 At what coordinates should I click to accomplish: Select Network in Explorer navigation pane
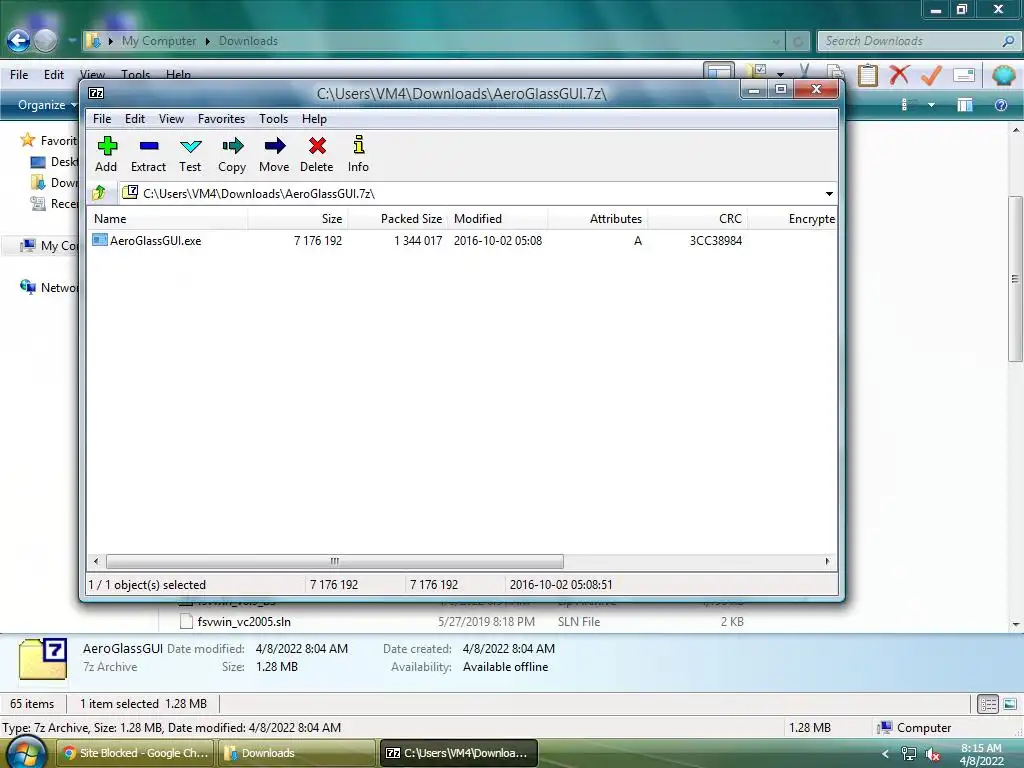click(x=50, y=287)
